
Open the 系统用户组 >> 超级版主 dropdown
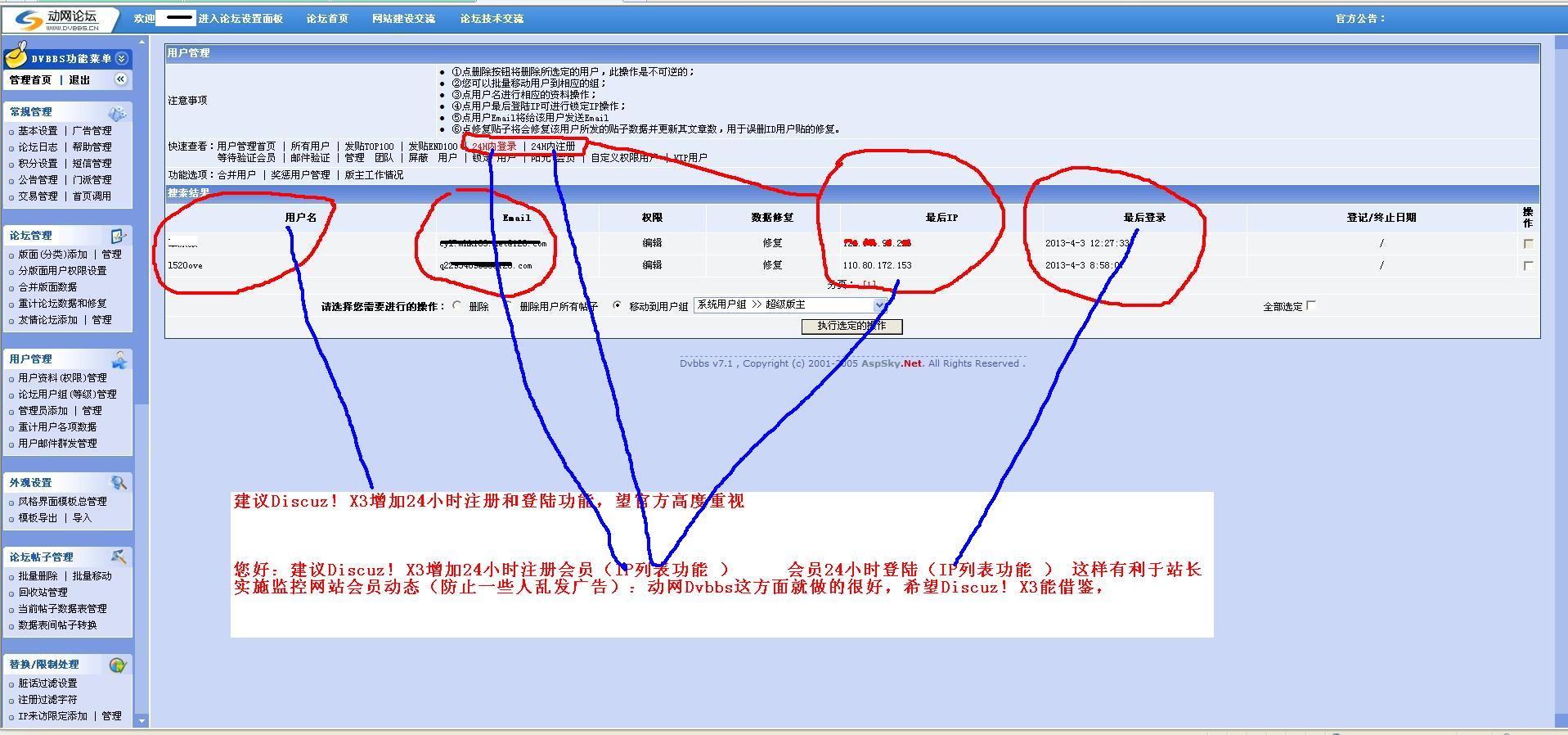click(x=791, y=304)
